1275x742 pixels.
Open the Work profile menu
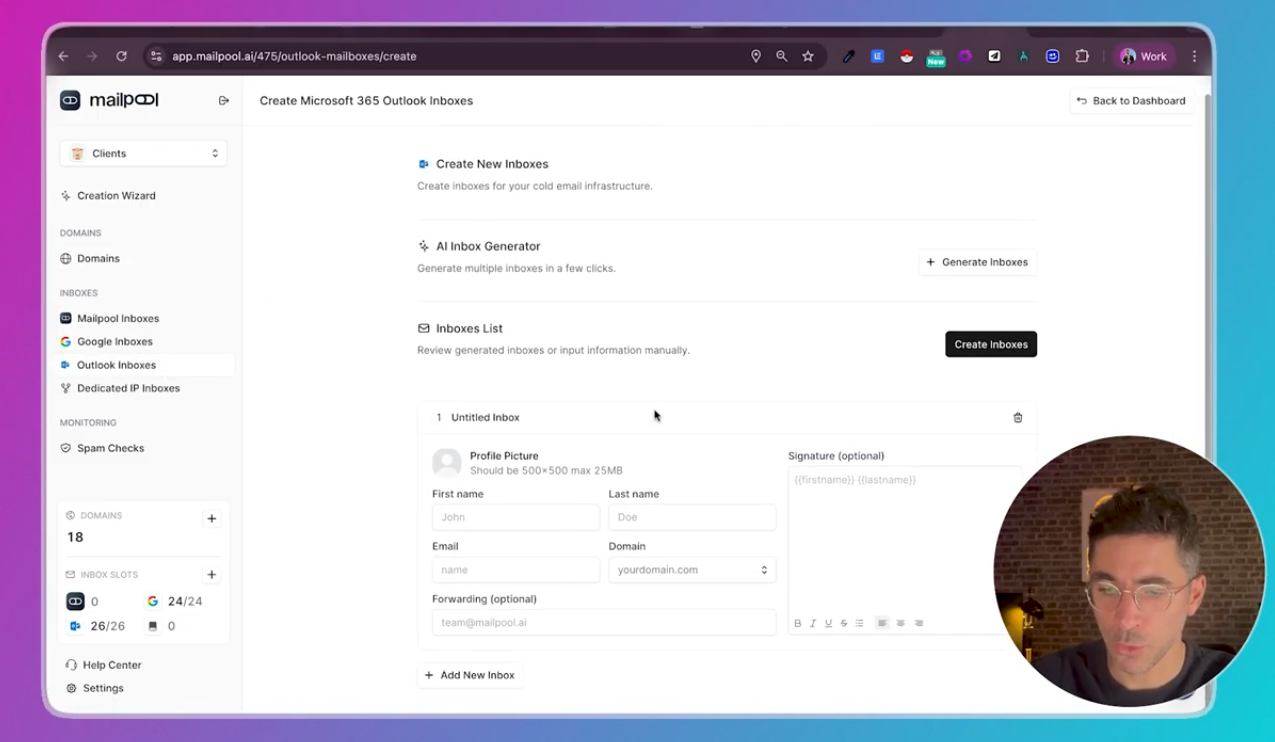click(1144, 56)
